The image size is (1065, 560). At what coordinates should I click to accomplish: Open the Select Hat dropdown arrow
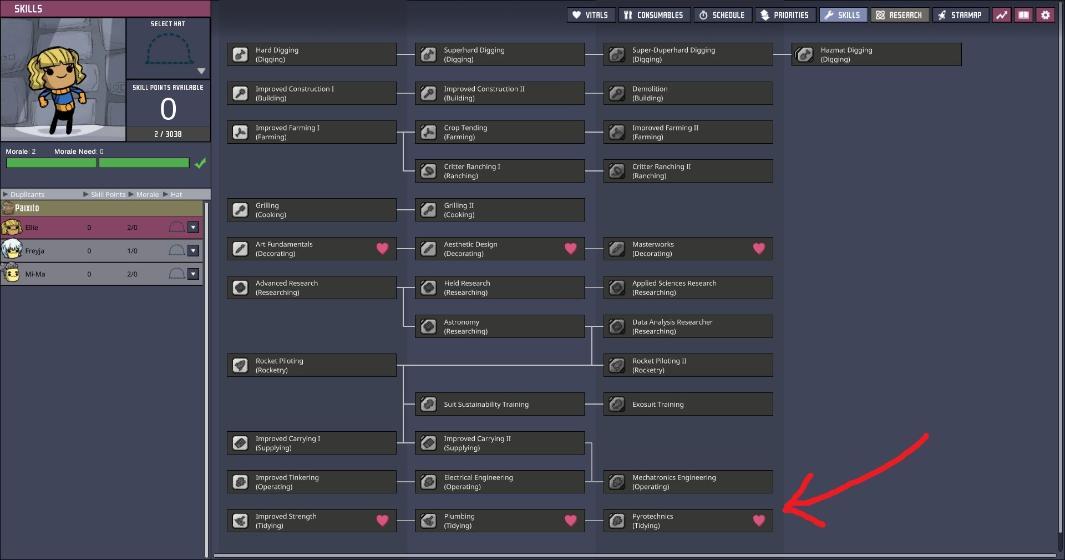pos(201,71)
